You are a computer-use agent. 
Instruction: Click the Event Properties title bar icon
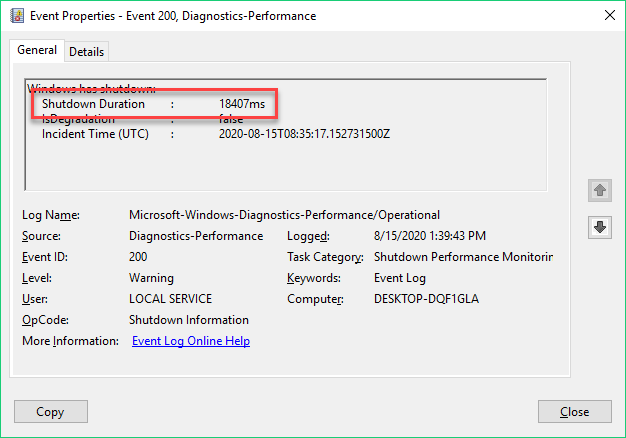pos(17,16)
